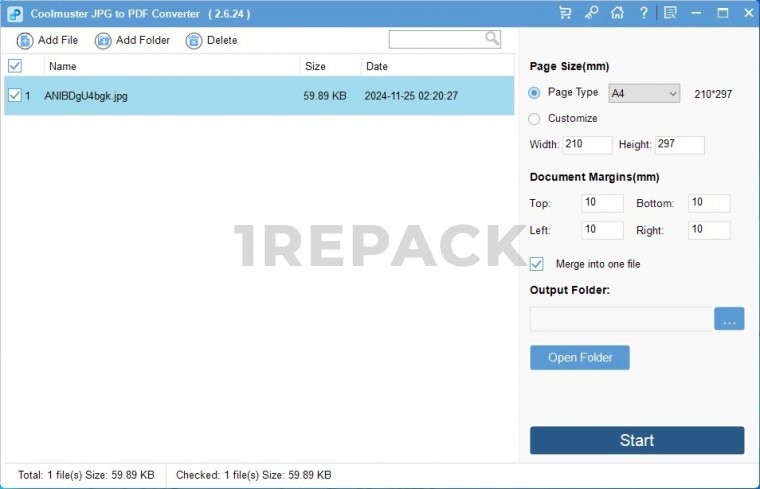Select the Page Type radio button

pyautogui.click(x=534, y=93)
